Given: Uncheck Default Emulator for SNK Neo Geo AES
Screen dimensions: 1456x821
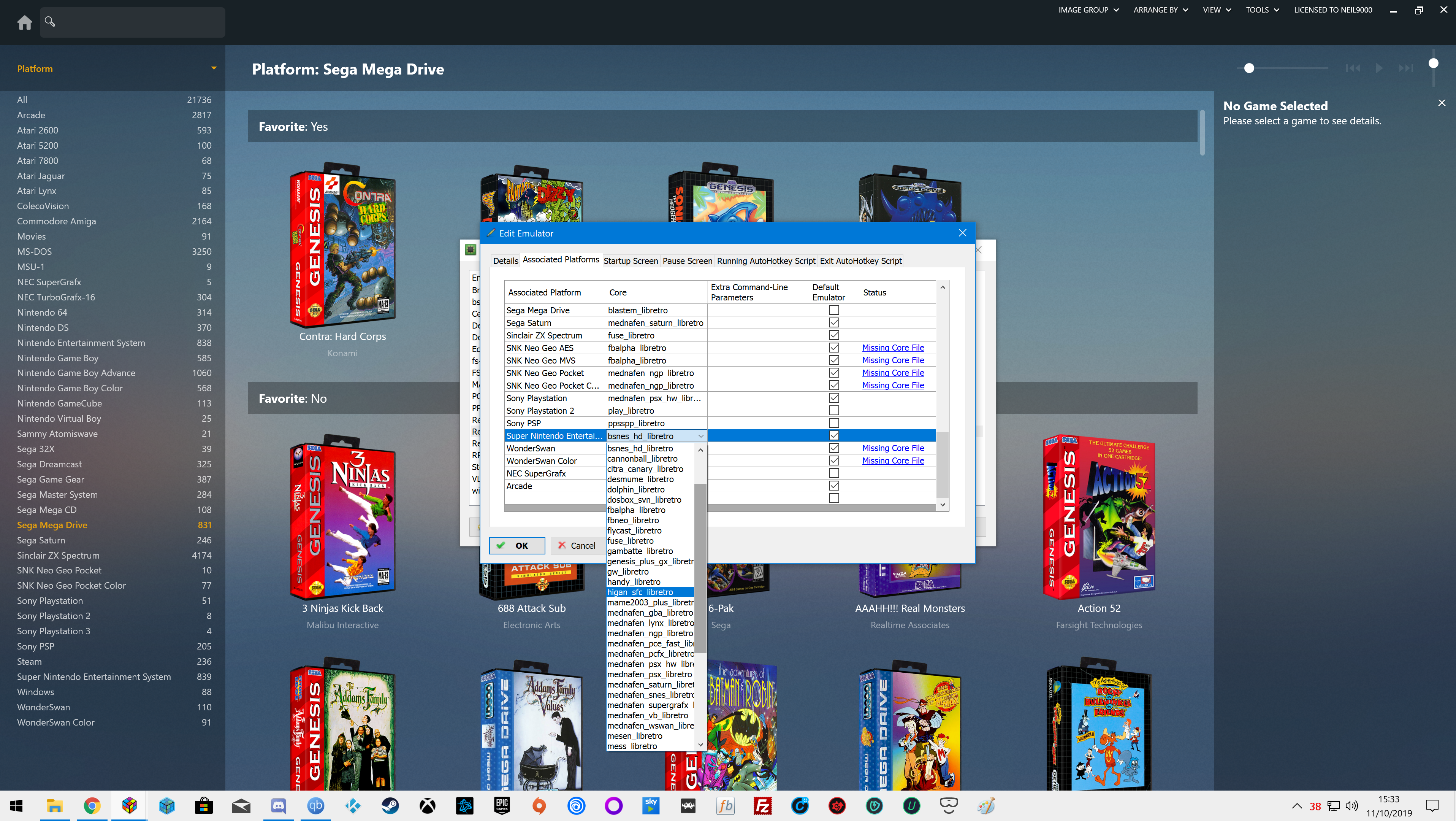Looking at the screenshot, I should coord(834,347).
